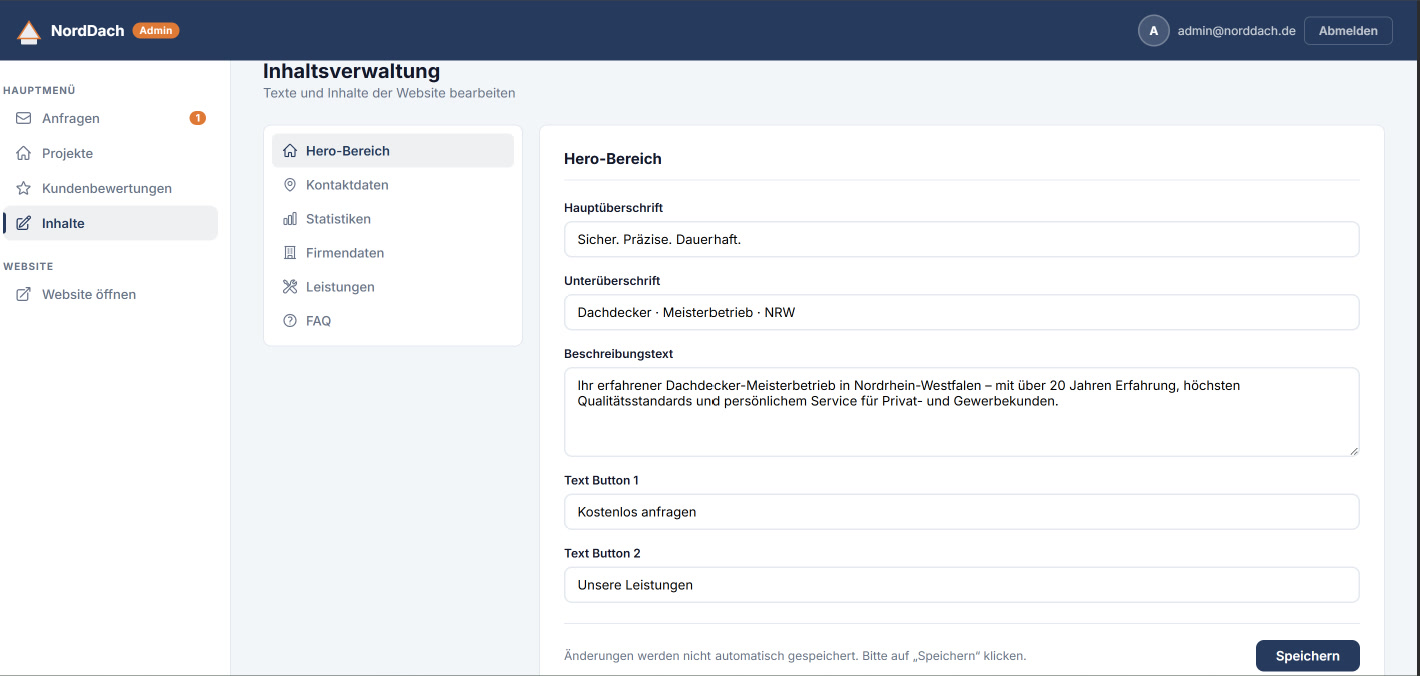
Task: Click the Statistiken bar chart icon
Action: coord(290,219)
